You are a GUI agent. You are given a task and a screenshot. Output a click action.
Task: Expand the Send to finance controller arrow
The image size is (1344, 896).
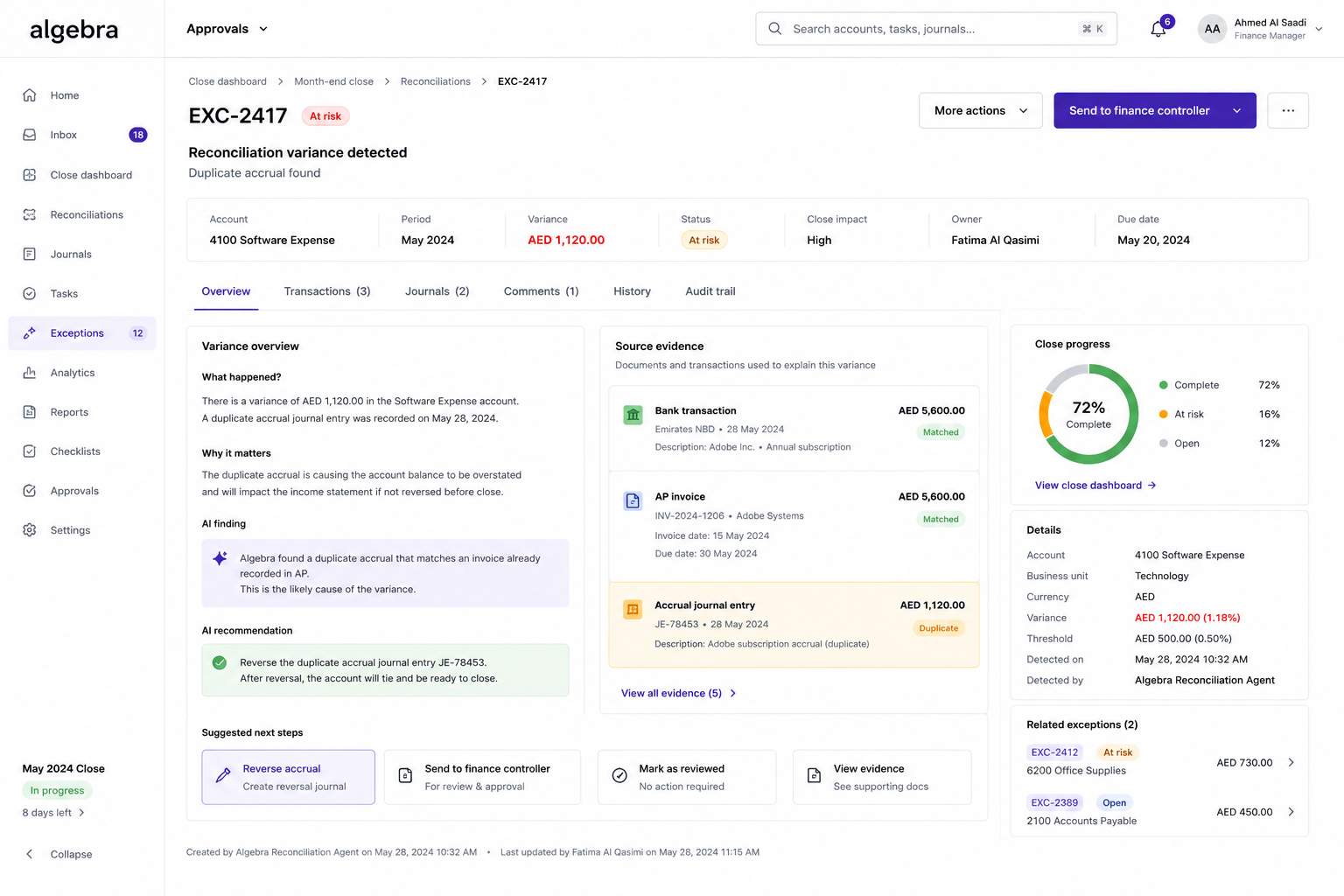coord(1237,110)
